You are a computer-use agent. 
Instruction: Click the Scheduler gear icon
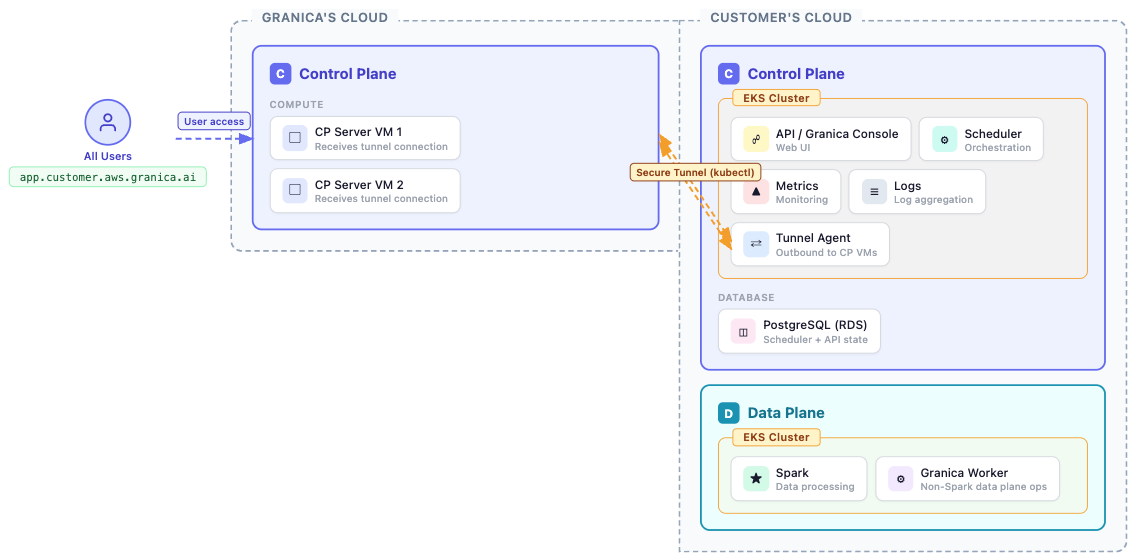tap(944, 139)
